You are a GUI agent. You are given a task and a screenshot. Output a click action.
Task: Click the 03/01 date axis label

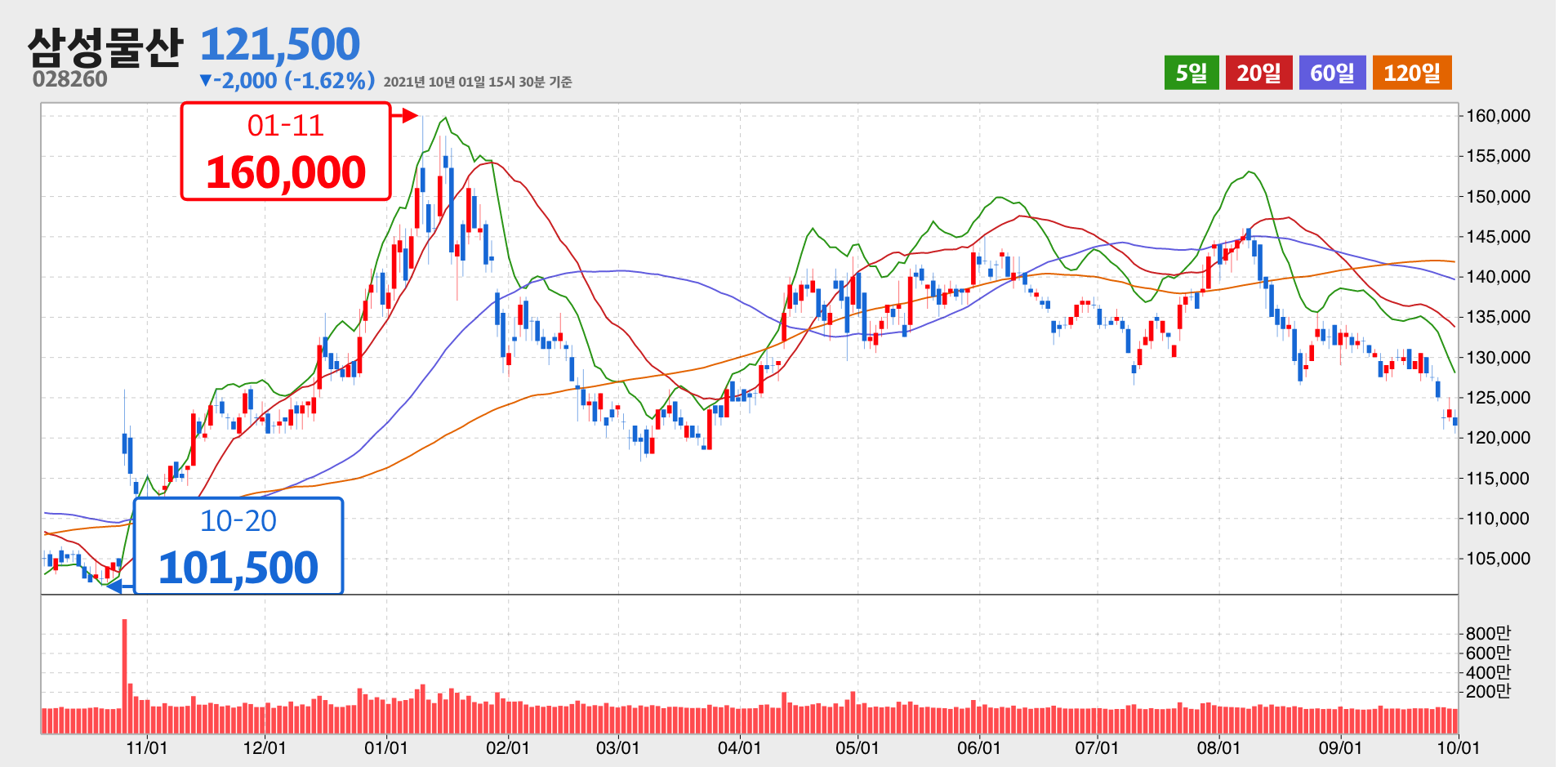point(618,747)
